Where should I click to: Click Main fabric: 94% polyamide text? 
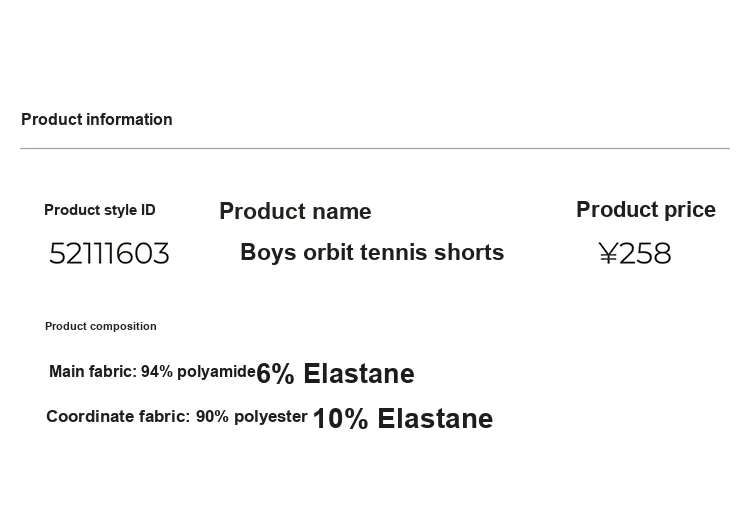point(152,372)
